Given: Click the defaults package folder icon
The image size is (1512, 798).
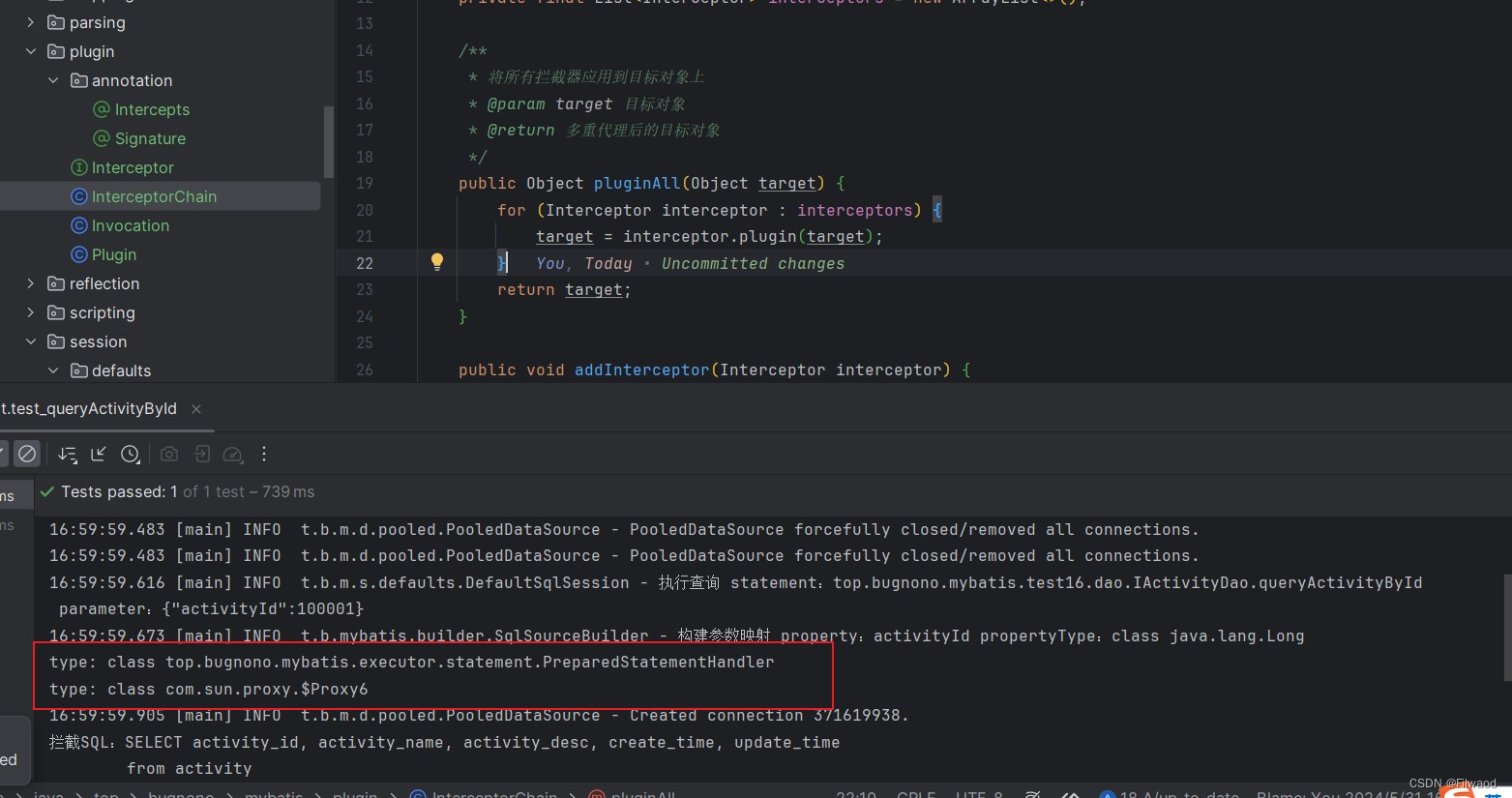Looking at the screenshot, I should pos(79,370).
